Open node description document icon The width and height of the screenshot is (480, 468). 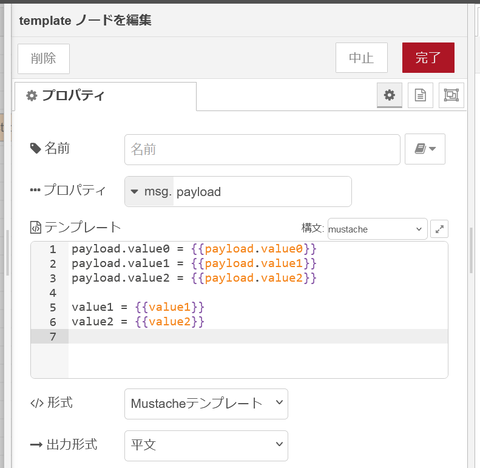420,95
